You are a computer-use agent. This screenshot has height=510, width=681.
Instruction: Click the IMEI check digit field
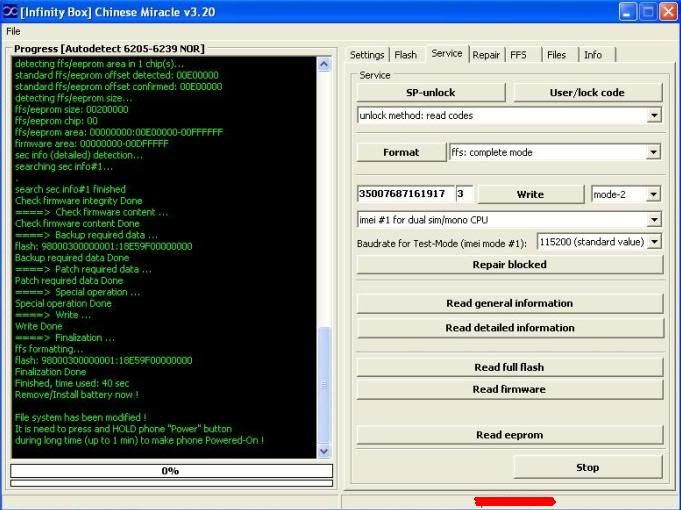coord(464,194)
